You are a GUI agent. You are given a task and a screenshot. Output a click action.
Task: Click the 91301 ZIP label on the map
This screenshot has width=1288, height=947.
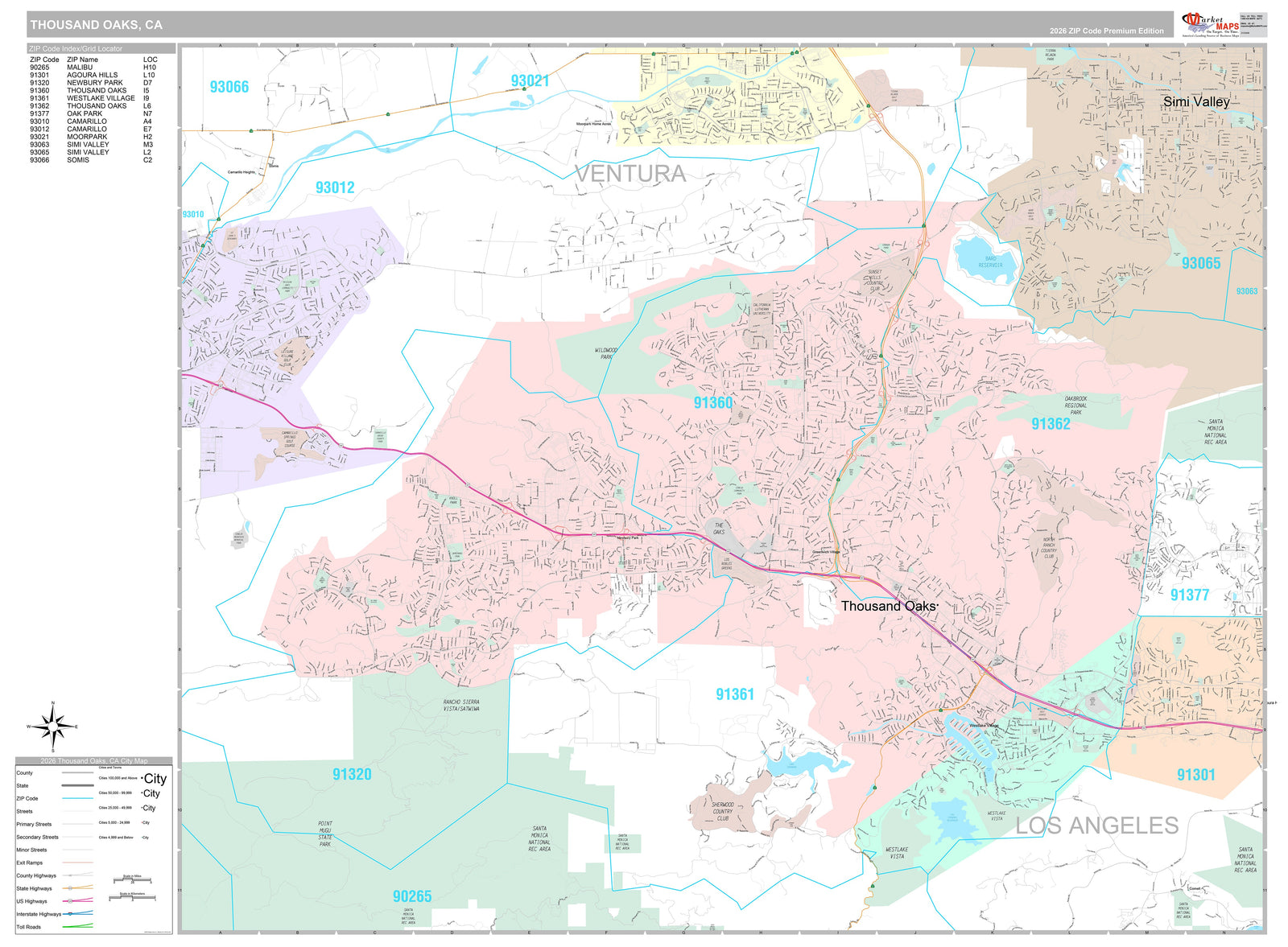pyautogui.click(x=1196, y=775)
